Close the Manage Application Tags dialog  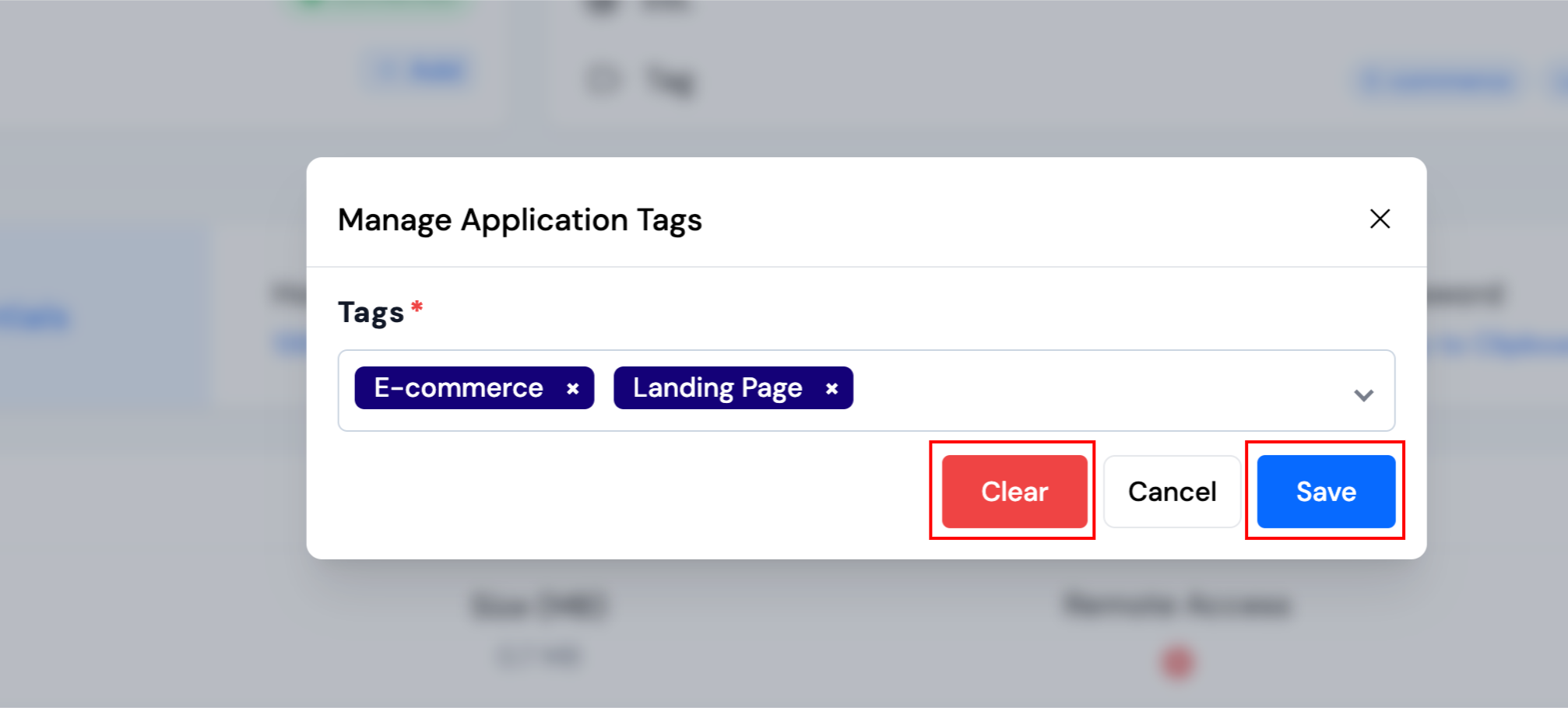point(1380,219)
